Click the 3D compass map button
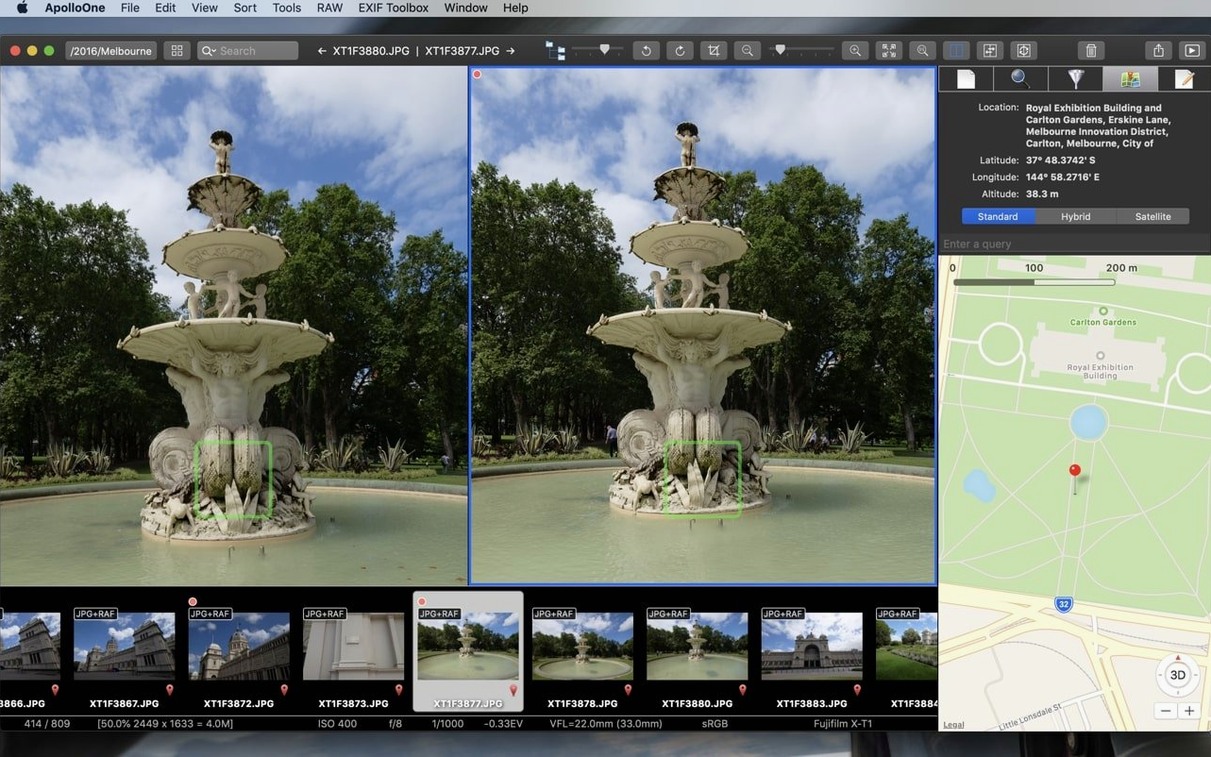Image resolution: width=1211 pixels, height=757 pixels. [1178, 674]
